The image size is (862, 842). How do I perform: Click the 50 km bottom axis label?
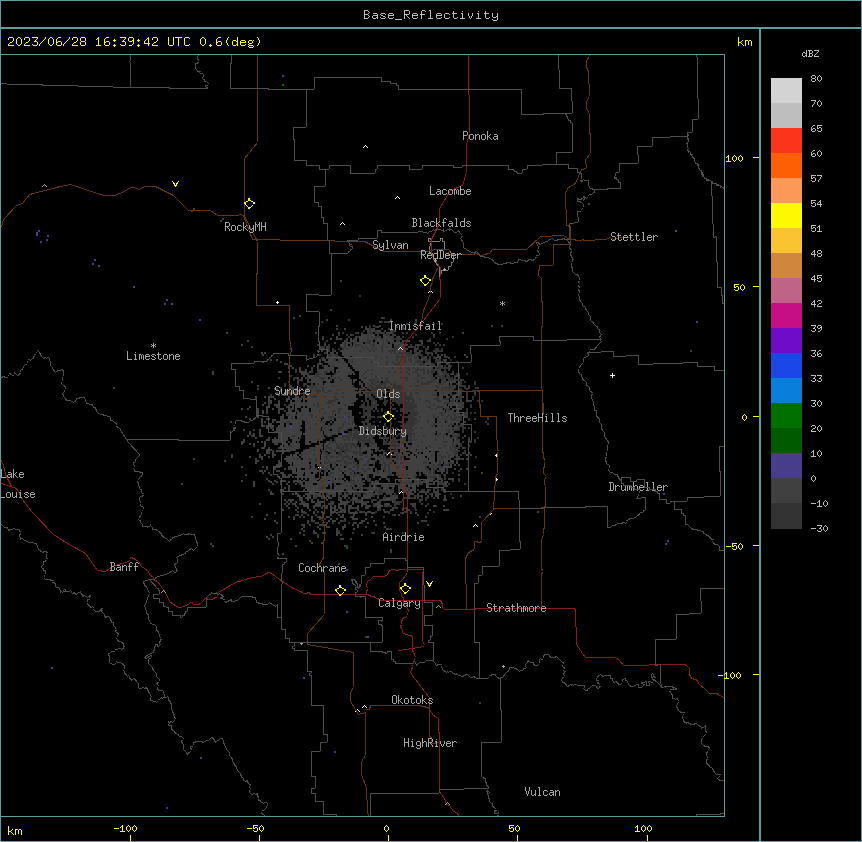click(514, 828)
